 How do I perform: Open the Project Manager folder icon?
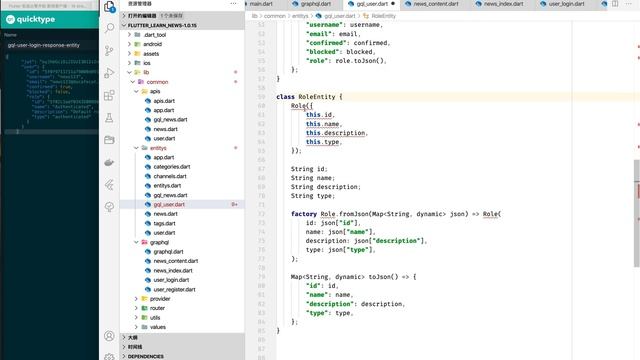point(109,140)
